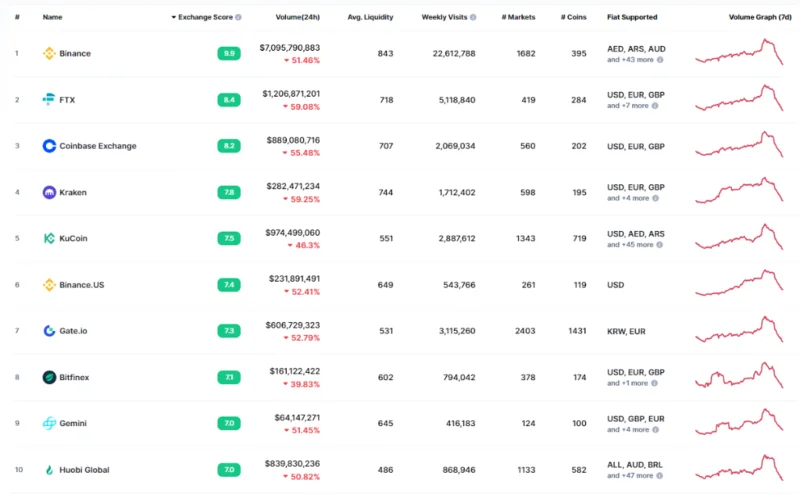The image size is (800, 494).
Task: Open the Huobi Global exchange link
Action: [84, 470]
